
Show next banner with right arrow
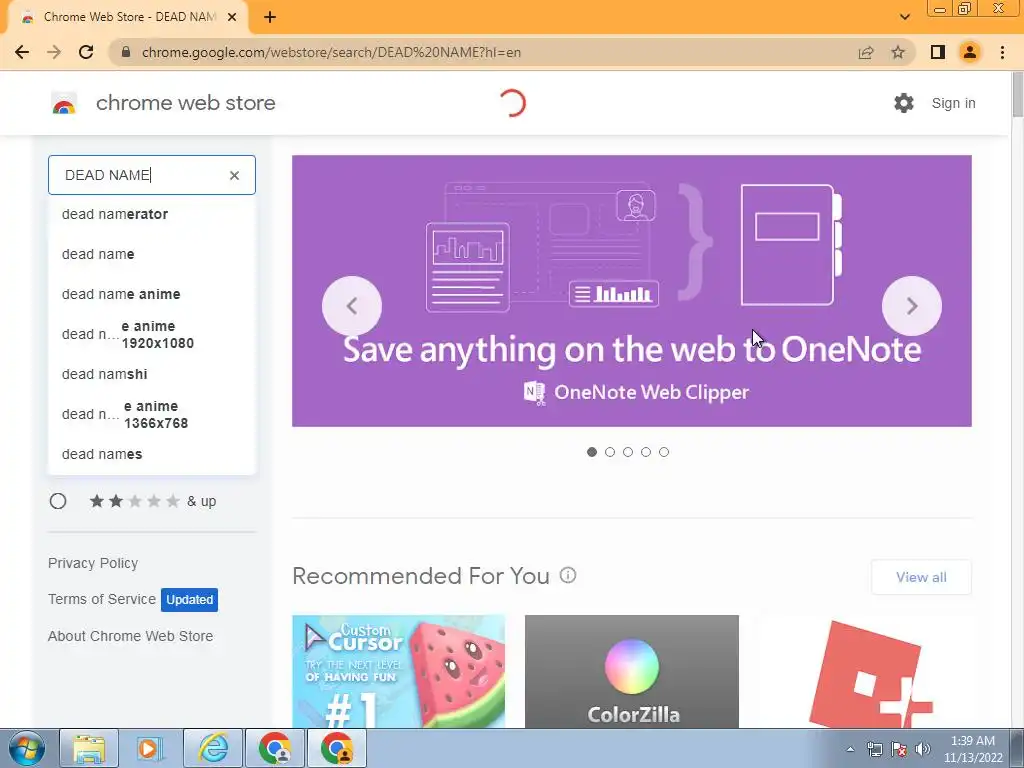(x=912, y=306)
